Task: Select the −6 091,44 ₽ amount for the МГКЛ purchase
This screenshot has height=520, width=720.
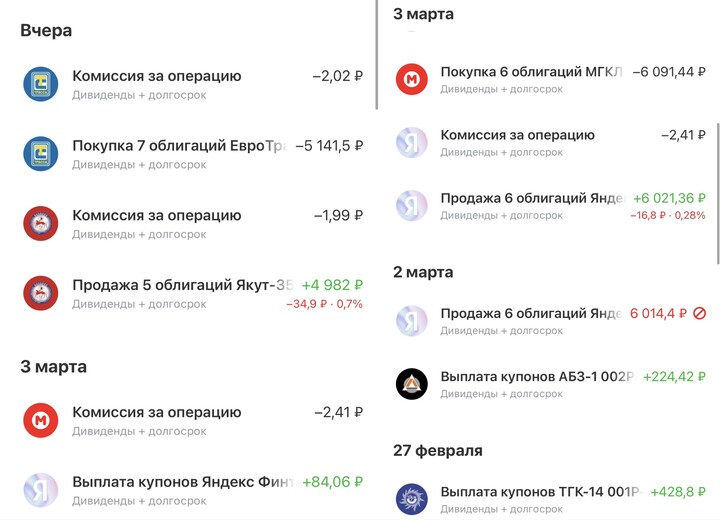Action: coord(670,72)
